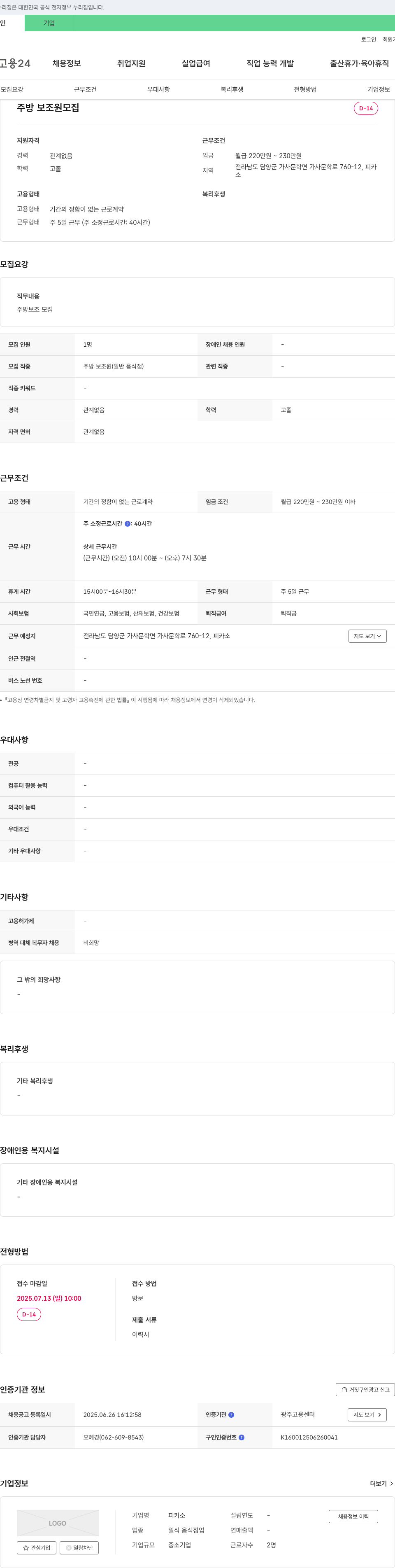Click registration time 2025.06.26 16:12:58
The image size is (395, 1568).
point(112,1414)
